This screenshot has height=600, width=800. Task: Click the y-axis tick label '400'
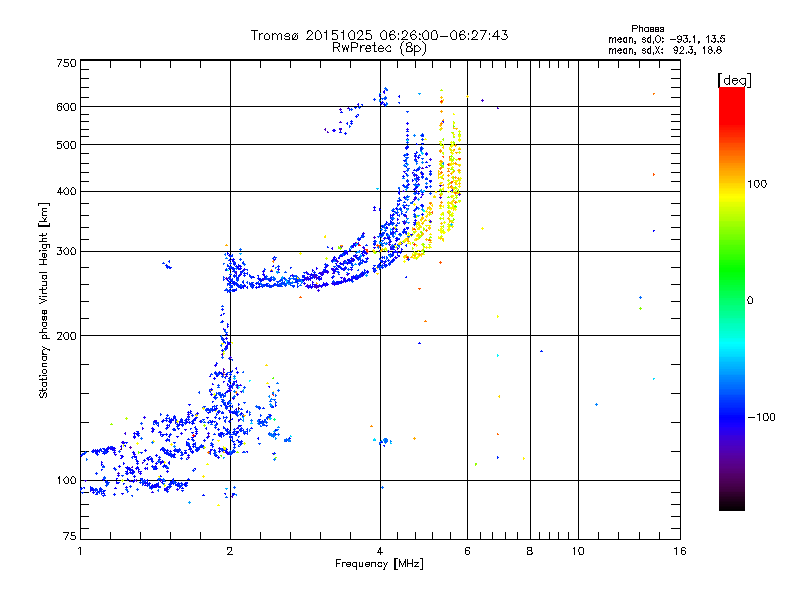coord(66,191)
